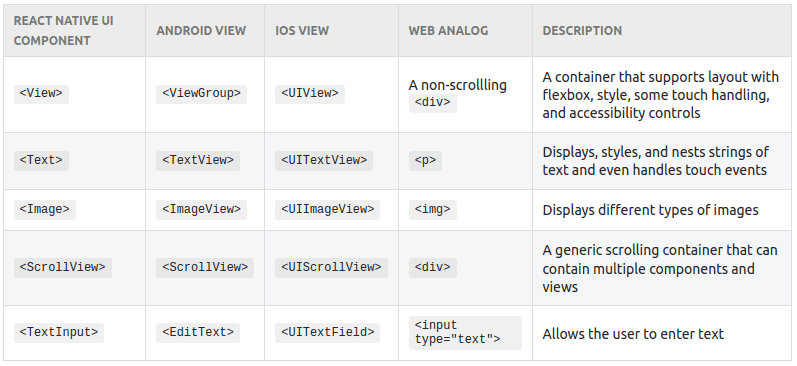Select the <UITextView> code cell
The image size is (797, 366).
(x=324, y=161)
